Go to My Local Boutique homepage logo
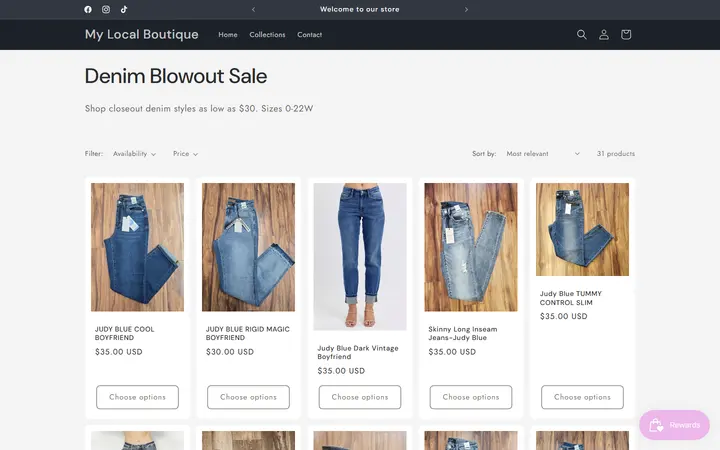The width and height of the screenshot is (720, 450). coord(141,34)
